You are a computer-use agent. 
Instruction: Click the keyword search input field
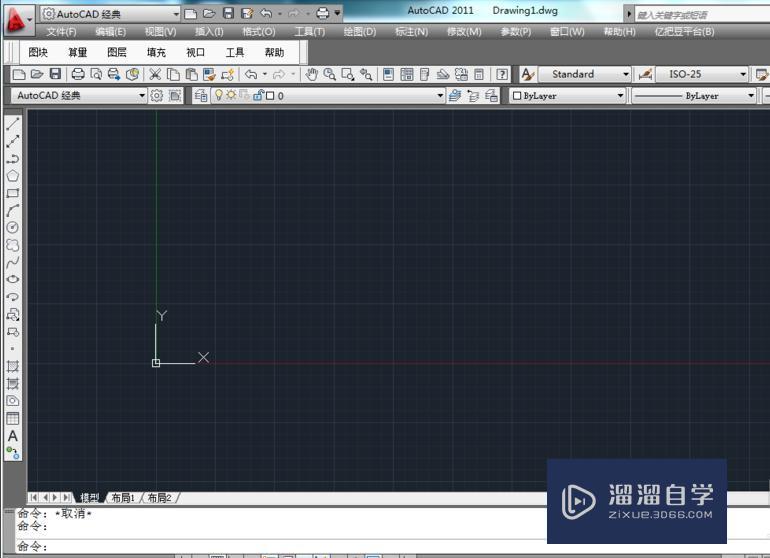(702, 15)
